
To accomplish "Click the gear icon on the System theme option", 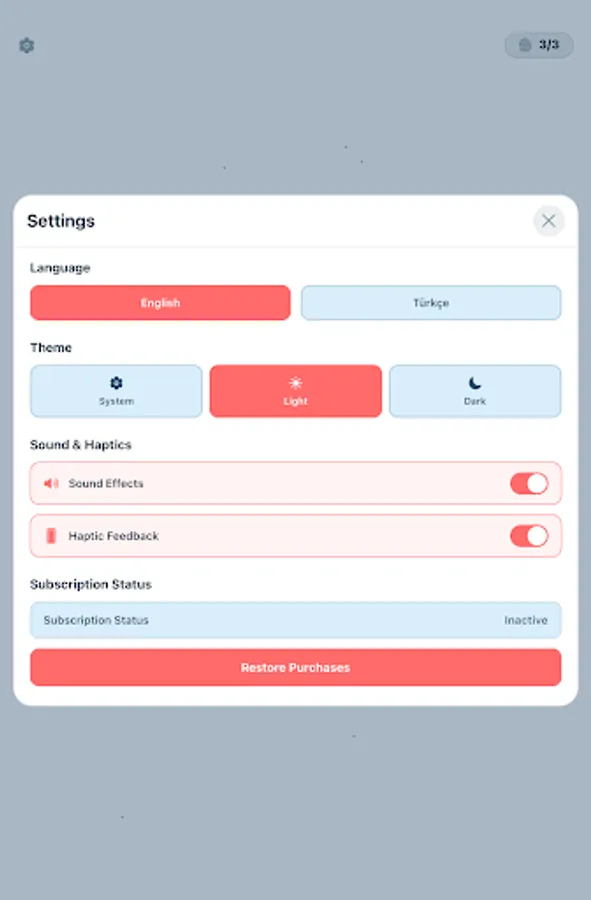I will pyautogui.click(x=115, y=383).
